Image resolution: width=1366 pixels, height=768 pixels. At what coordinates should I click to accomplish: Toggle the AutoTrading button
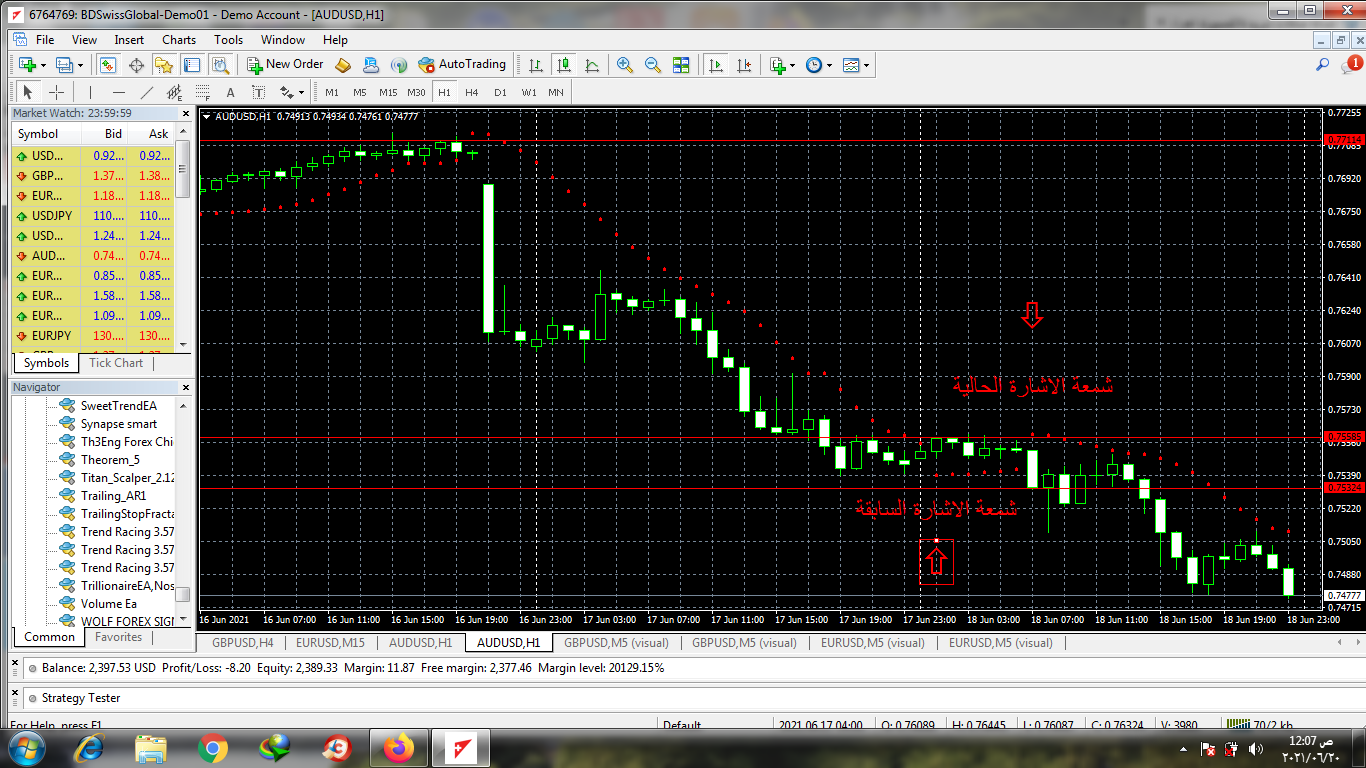462,65
